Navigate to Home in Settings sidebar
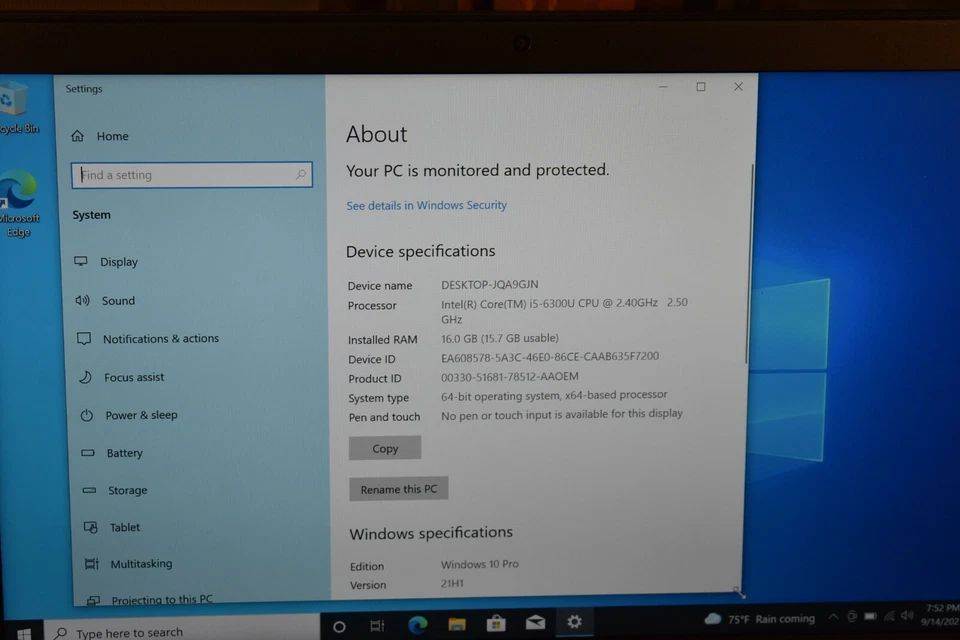This screenshot has height=640, width=960. point(112,136)
